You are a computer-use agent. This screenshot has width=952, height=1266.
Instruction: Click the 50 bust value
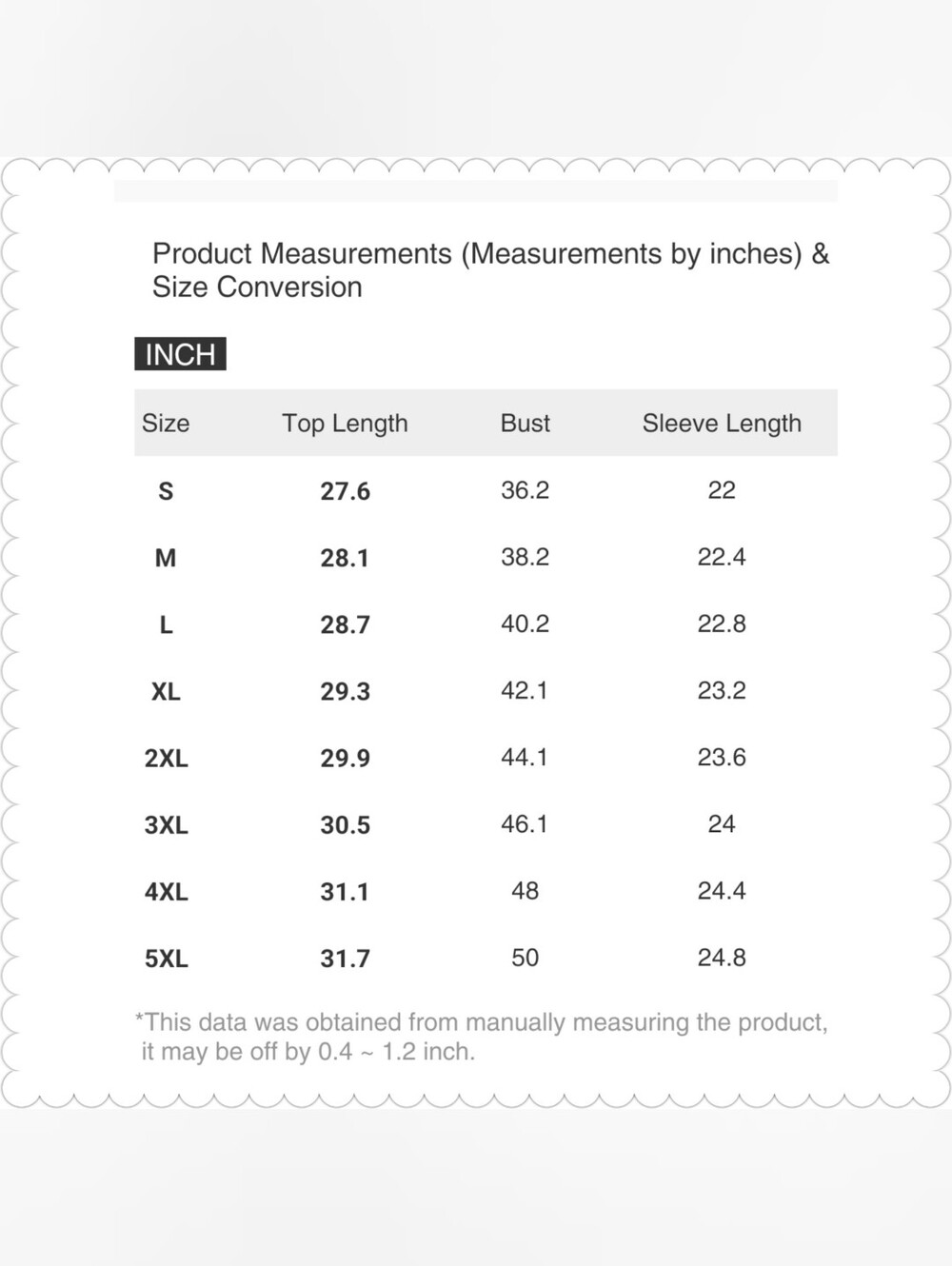[x=525, y=957]
